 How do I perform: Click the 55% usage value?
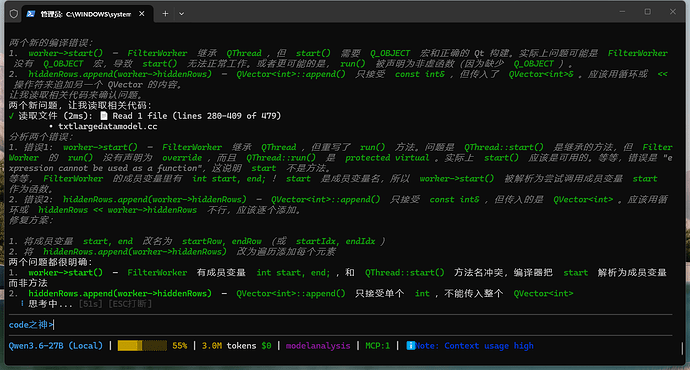(180, 346)
